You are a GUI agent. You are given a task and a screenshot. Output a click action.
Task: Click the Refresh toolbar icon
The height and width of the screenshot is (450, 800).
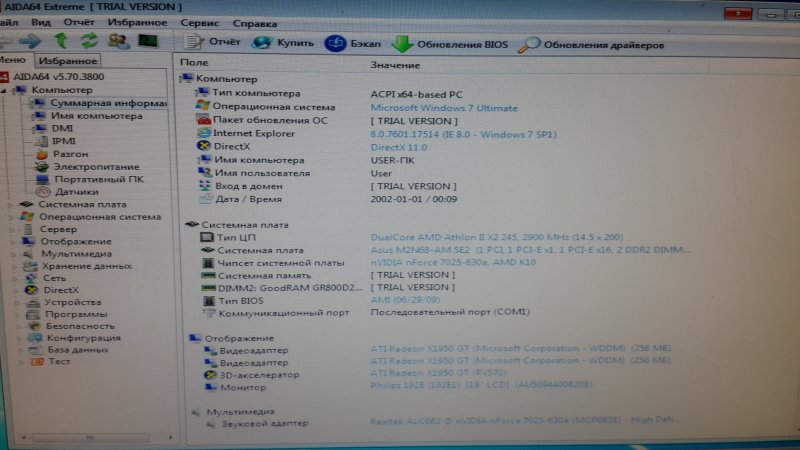coord(89,42)
